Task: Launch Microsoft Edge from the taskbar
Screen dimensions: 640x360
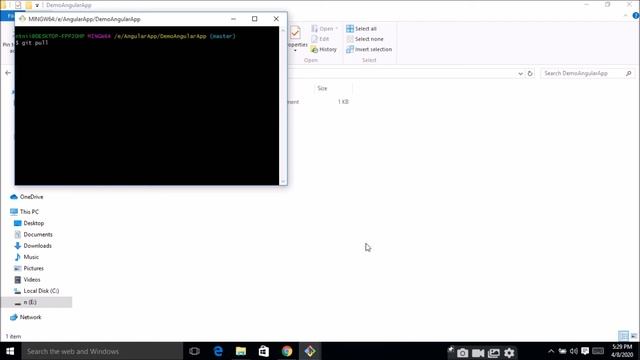Action: (x=218, y=351)
